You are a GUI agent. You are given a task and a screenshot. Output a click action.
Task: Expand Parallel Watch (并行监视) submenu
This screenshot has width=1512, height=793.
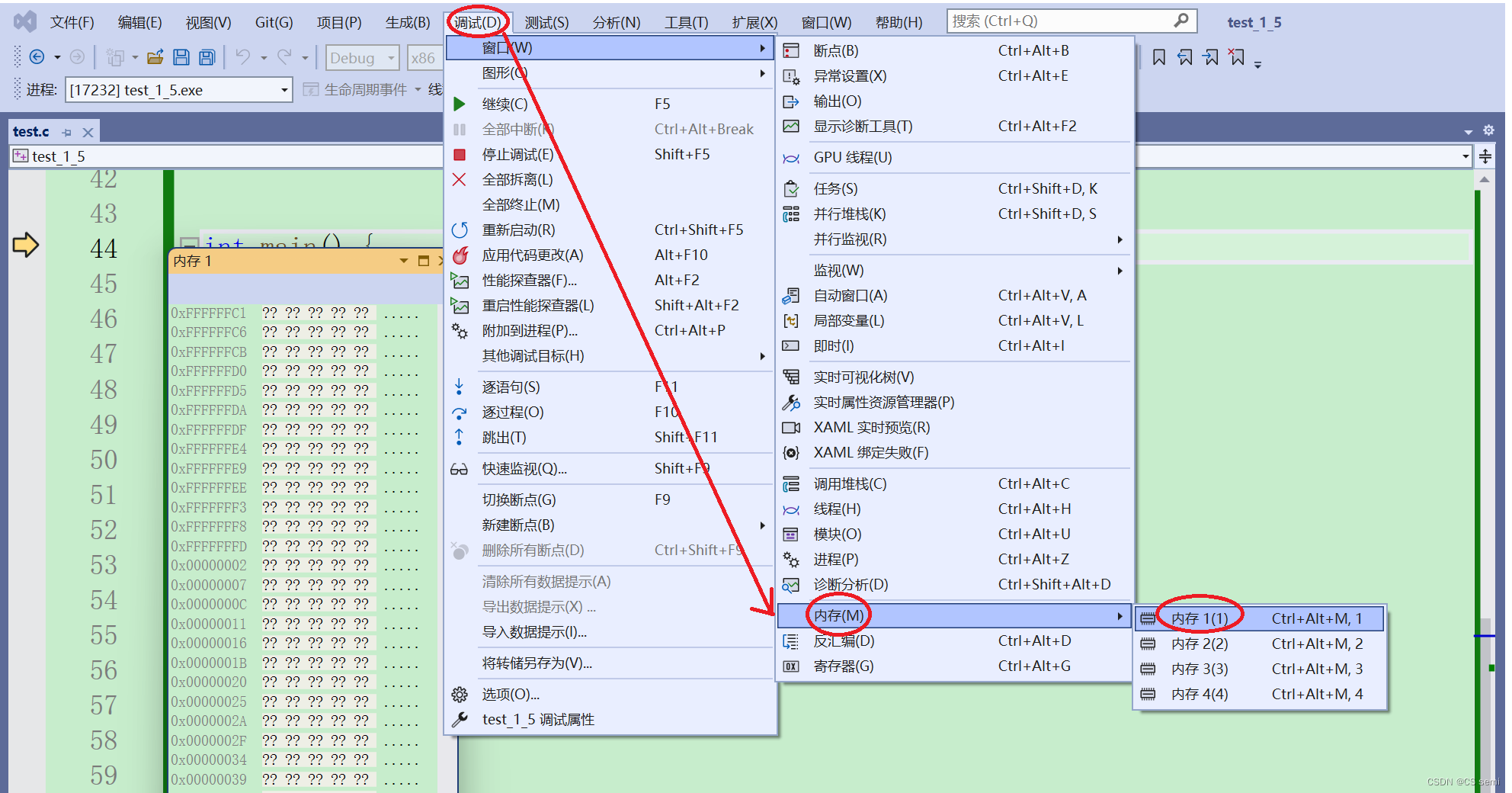(x=955, y=239)
